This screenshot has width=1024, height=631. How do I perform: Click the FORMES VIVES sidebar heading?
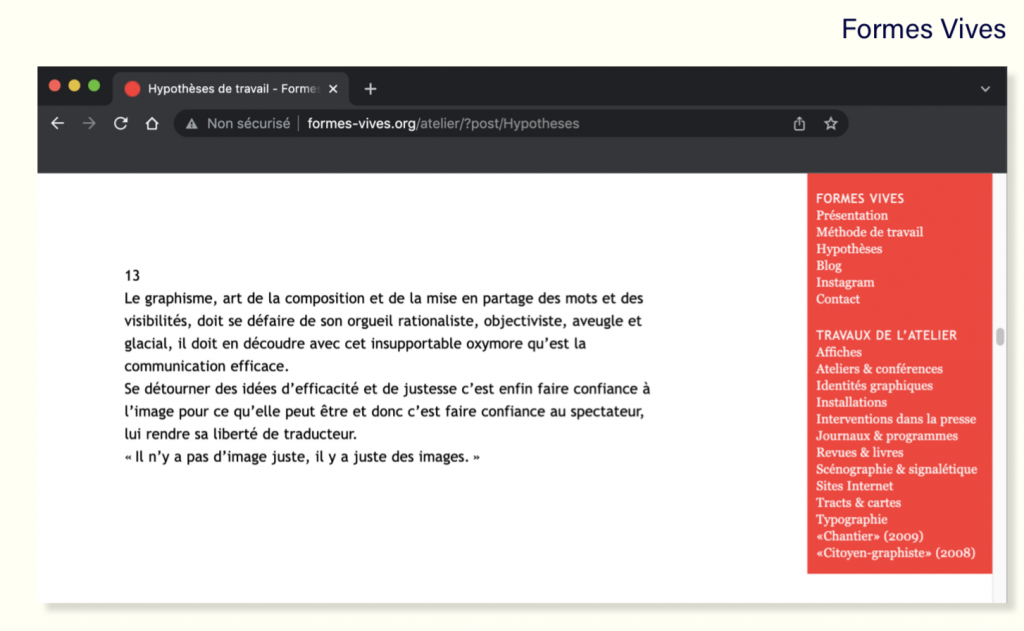click(x=860, y=199)
